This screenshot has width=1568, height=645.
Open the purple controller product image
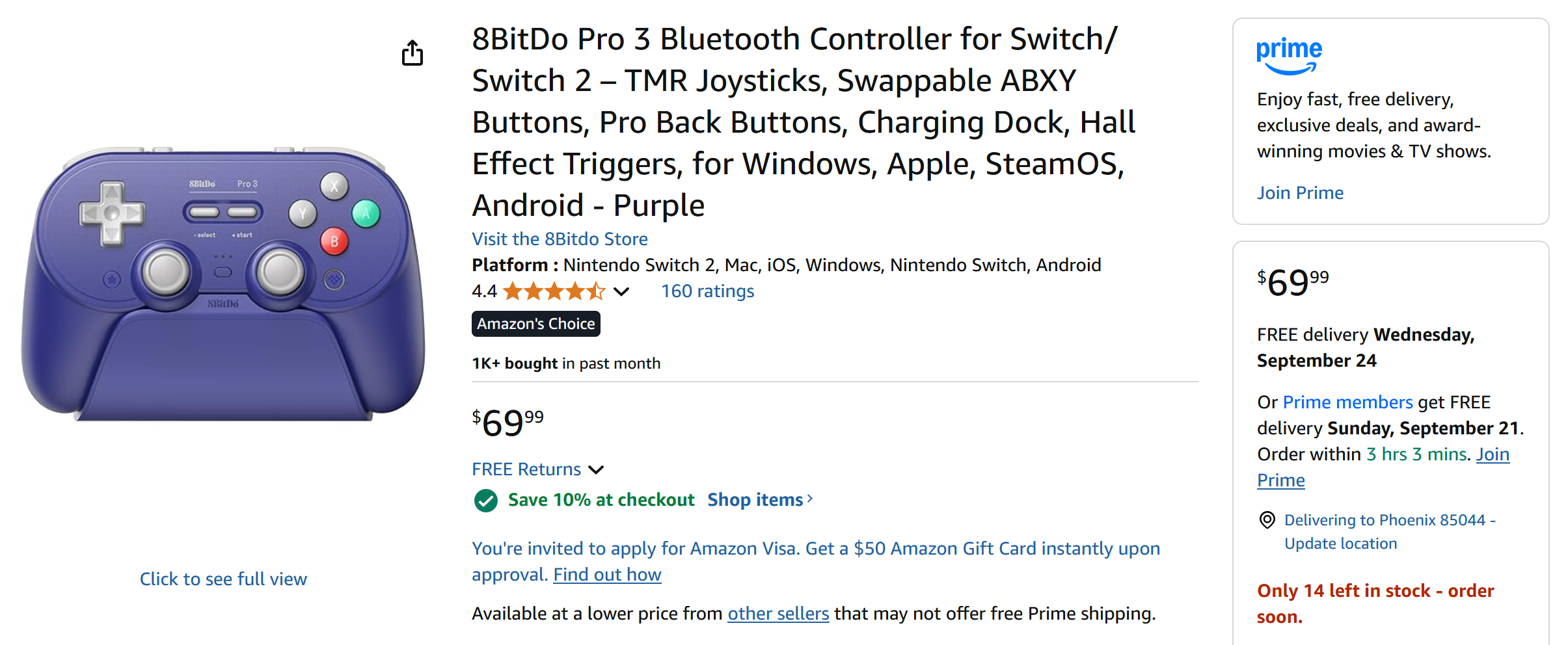pos(223,285)
